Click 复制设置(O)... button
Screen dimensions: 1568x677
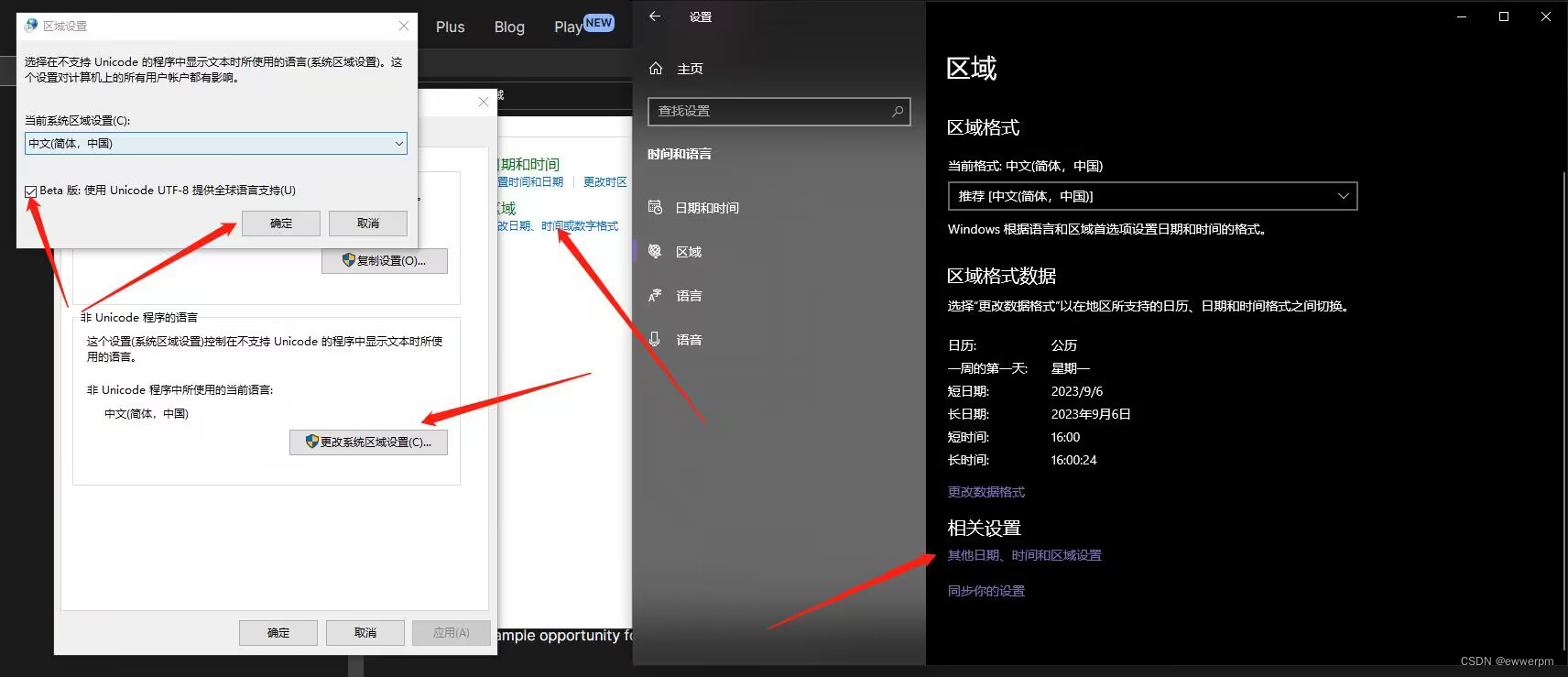point(385,261)
